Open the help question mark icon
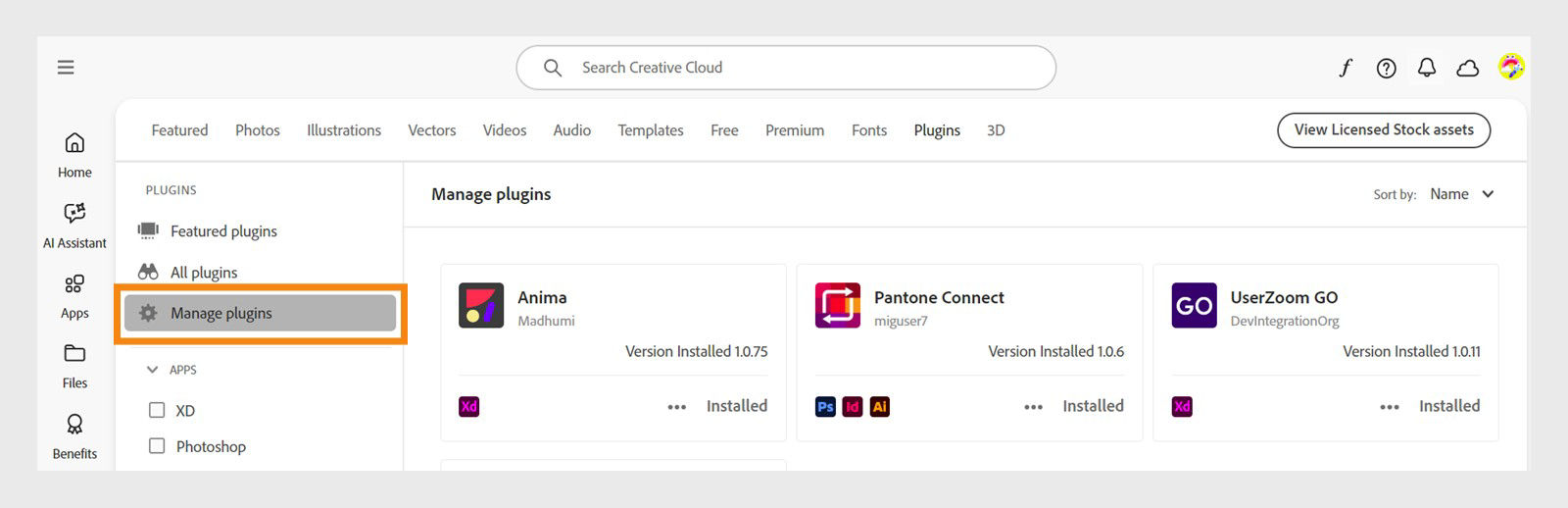 (1386, 68)
